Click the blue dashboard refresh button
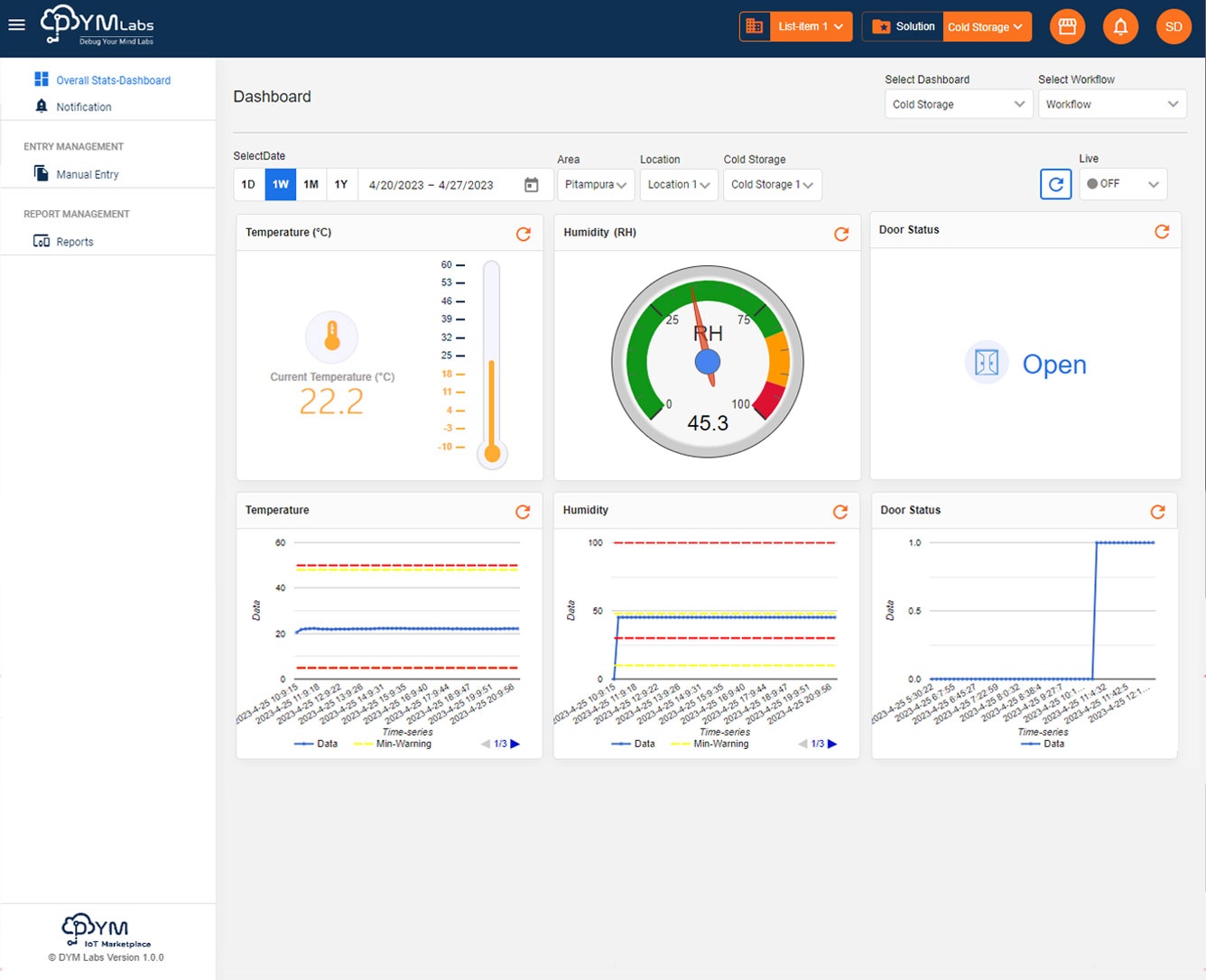Screen dimensions: 1206x980 click(1055, 184)
